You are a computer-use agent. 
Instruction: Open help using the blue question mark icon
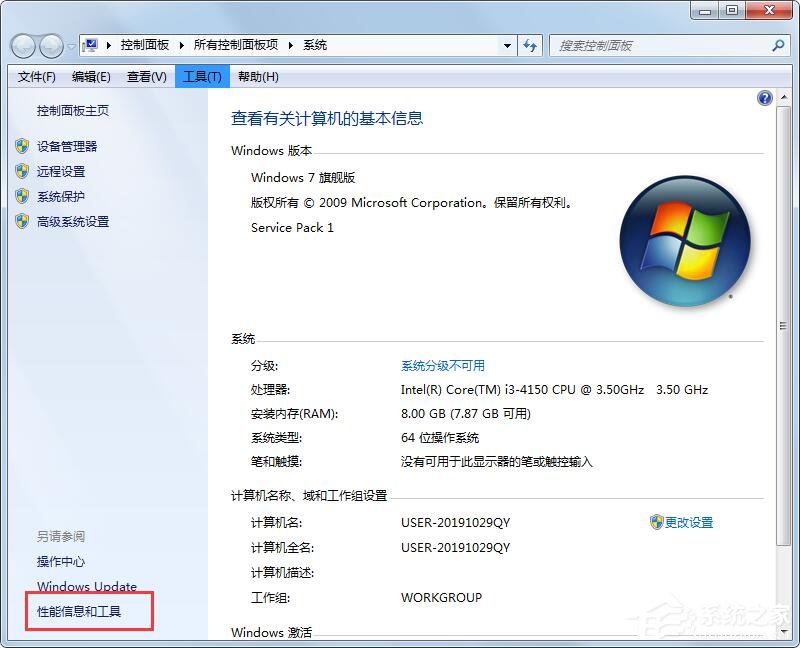(764, 98)
